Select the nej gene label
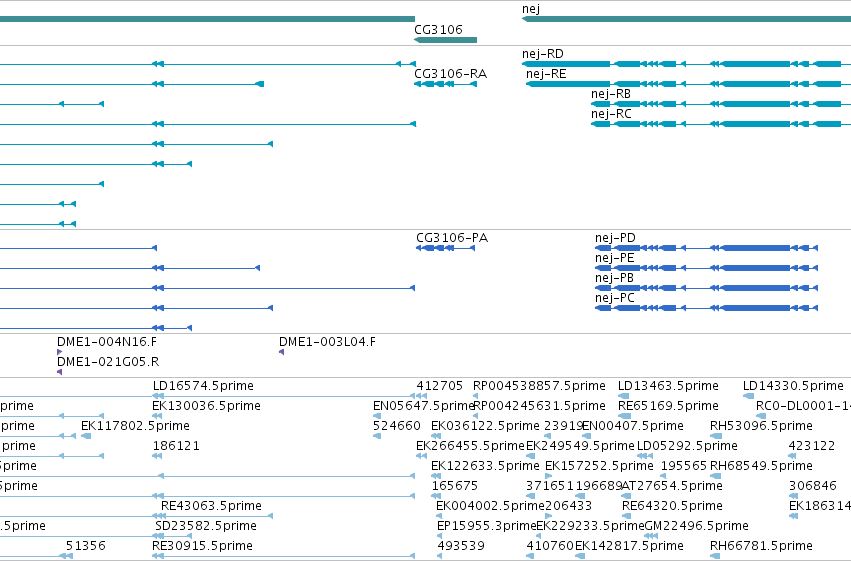851x561 pixels. coord(531,9)
